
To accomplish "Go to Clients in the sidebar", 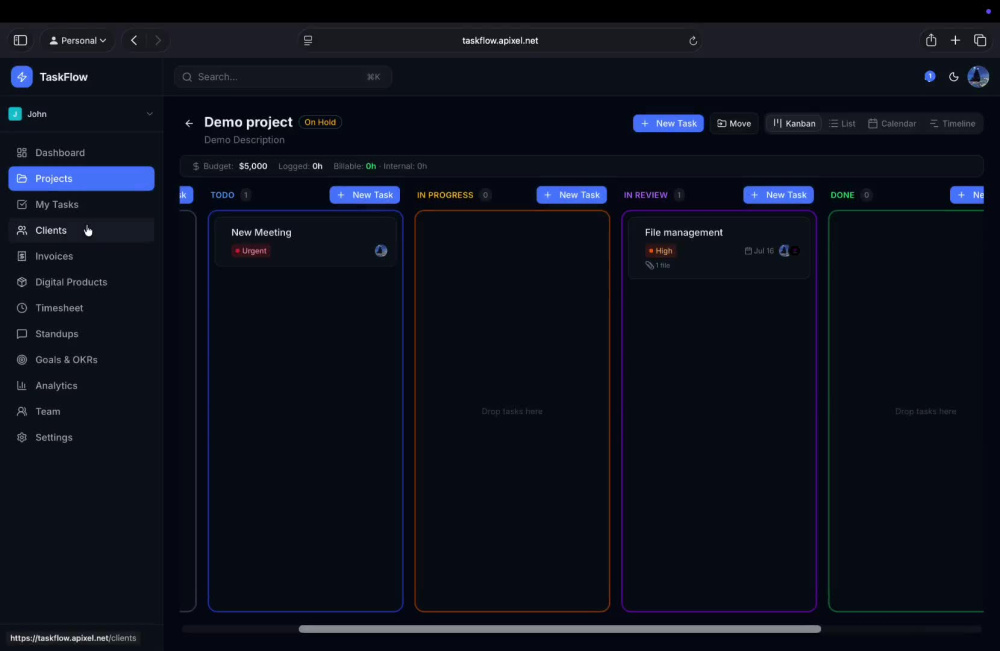I will [x=81, y=230].
